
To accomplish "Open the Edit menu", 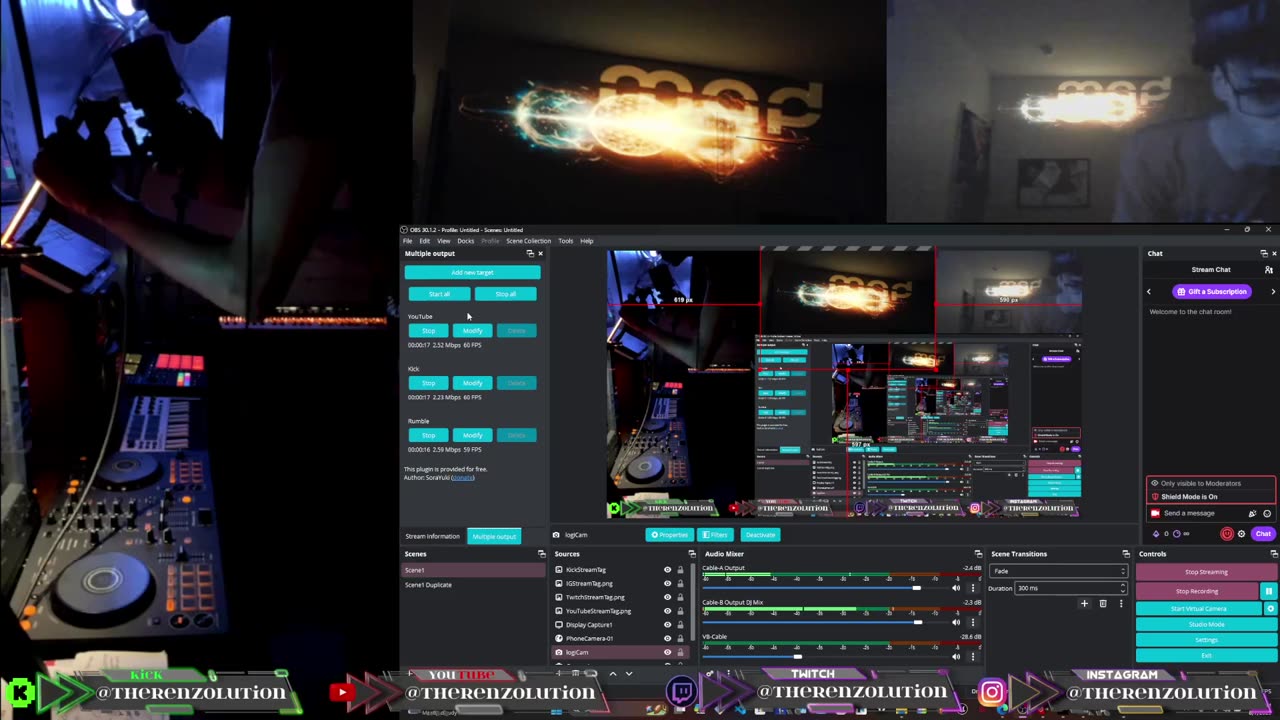I will 424,241.
